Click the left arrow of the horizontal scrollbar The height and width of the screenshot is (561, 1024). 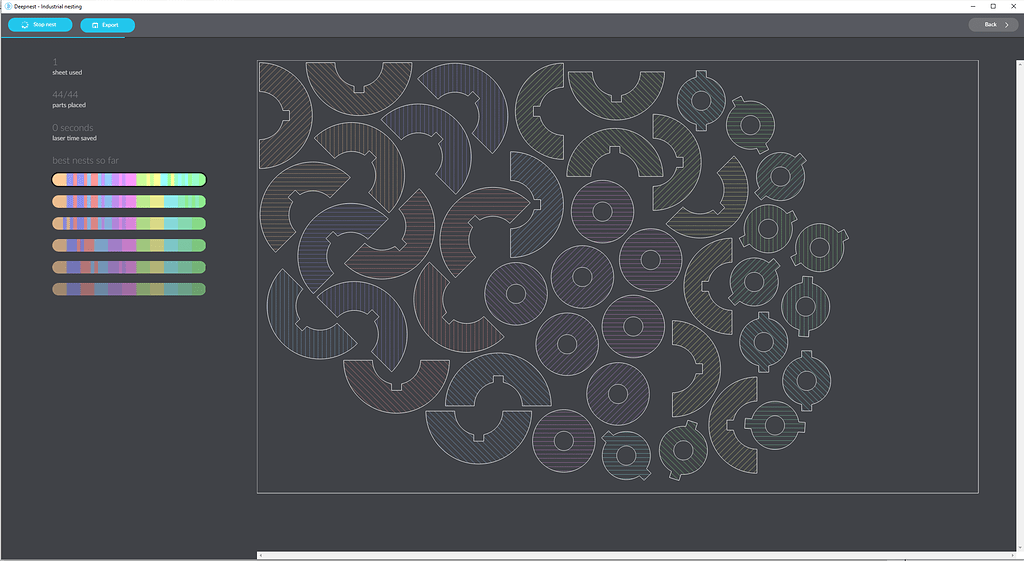260,555
